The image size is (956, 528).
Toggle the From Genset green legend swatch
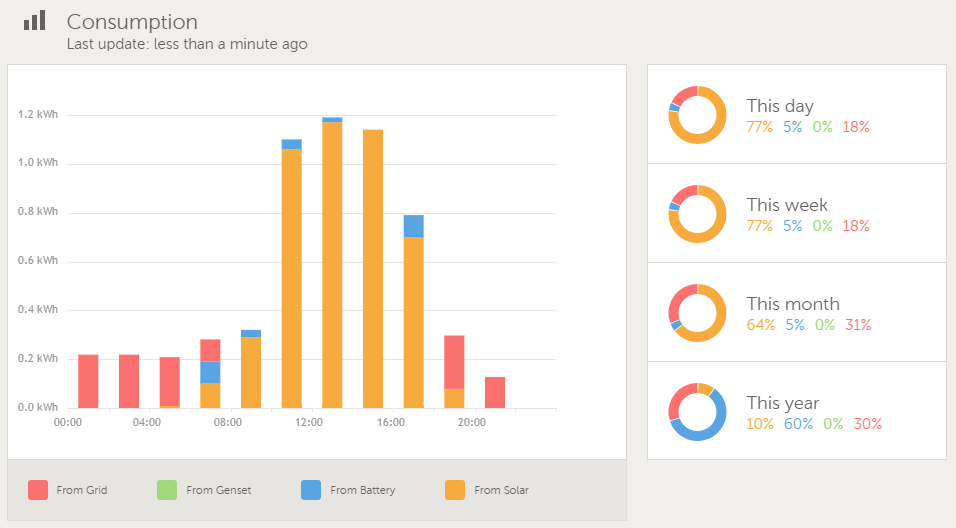point(167,490)
